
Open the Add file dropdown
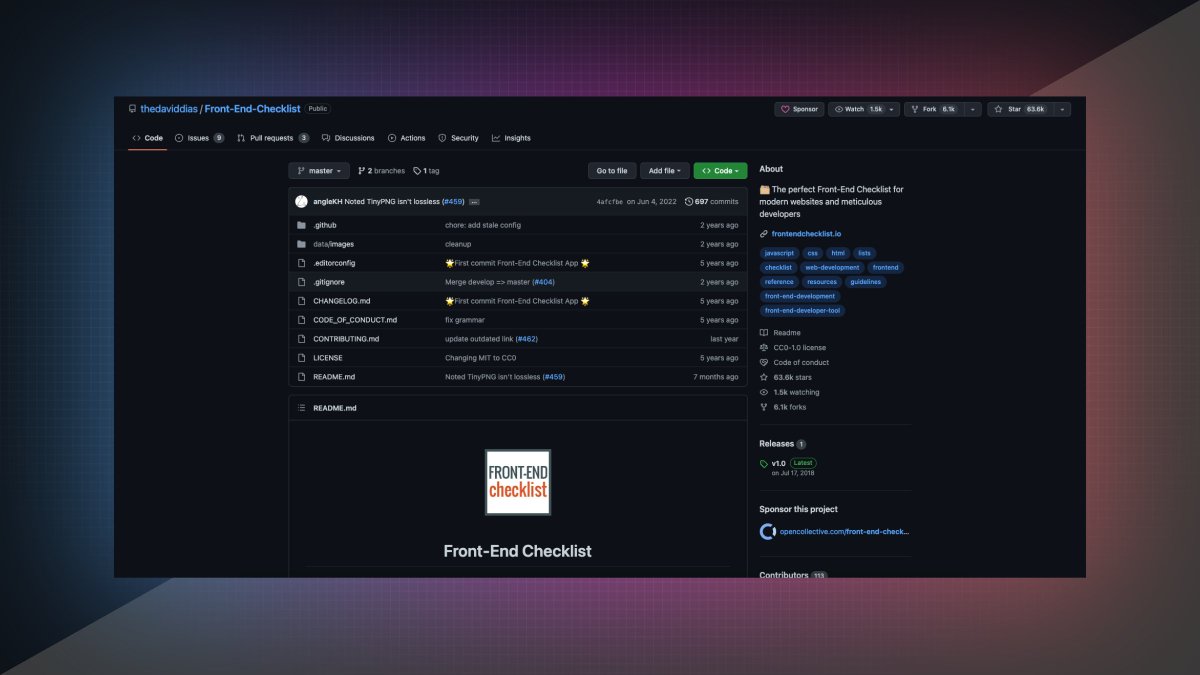click(665, 170)
